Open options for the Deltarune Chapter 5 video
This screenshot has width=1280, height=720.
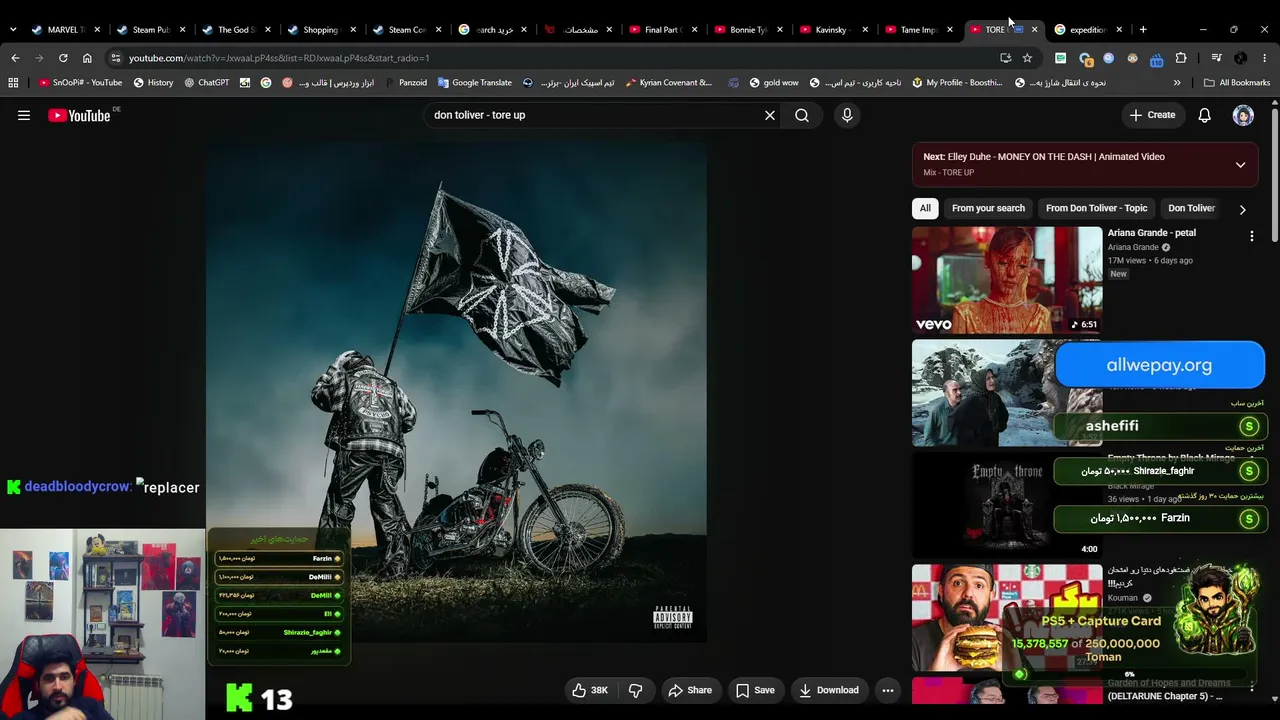tap(1251, 686)
